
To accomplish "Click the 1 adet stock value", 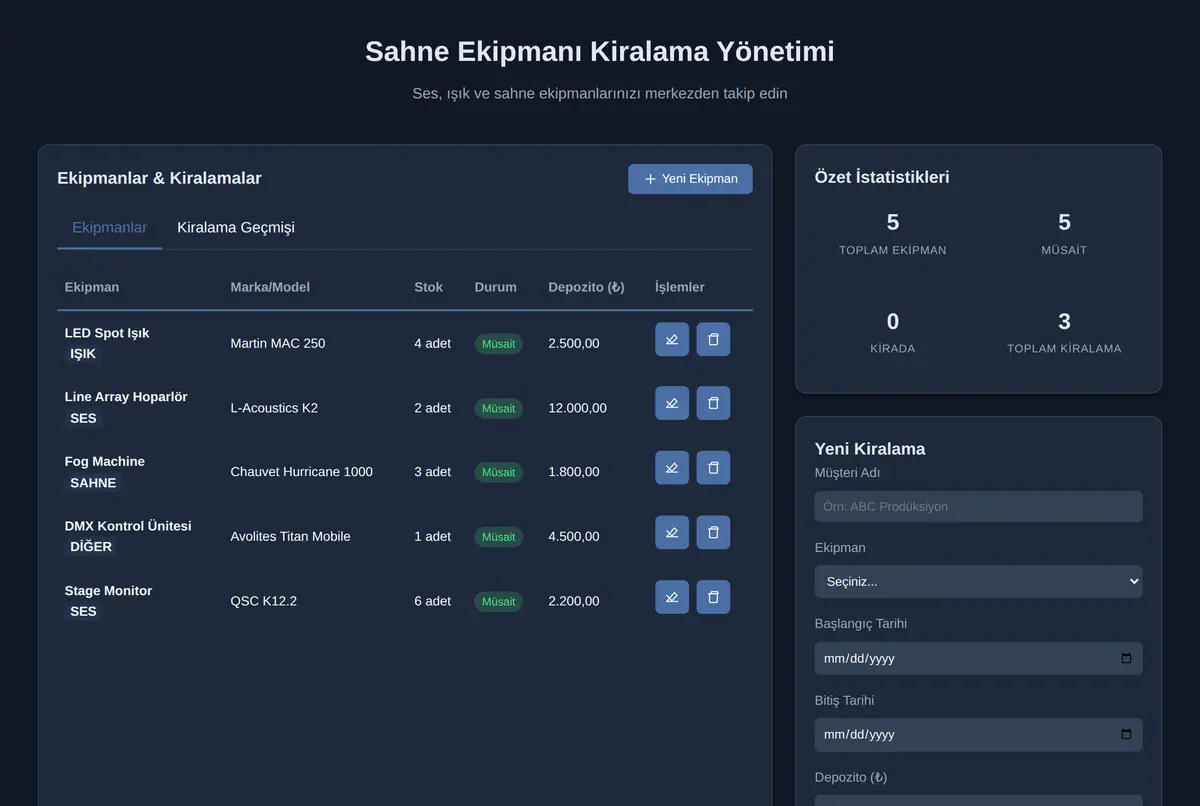I will (433, 537).
